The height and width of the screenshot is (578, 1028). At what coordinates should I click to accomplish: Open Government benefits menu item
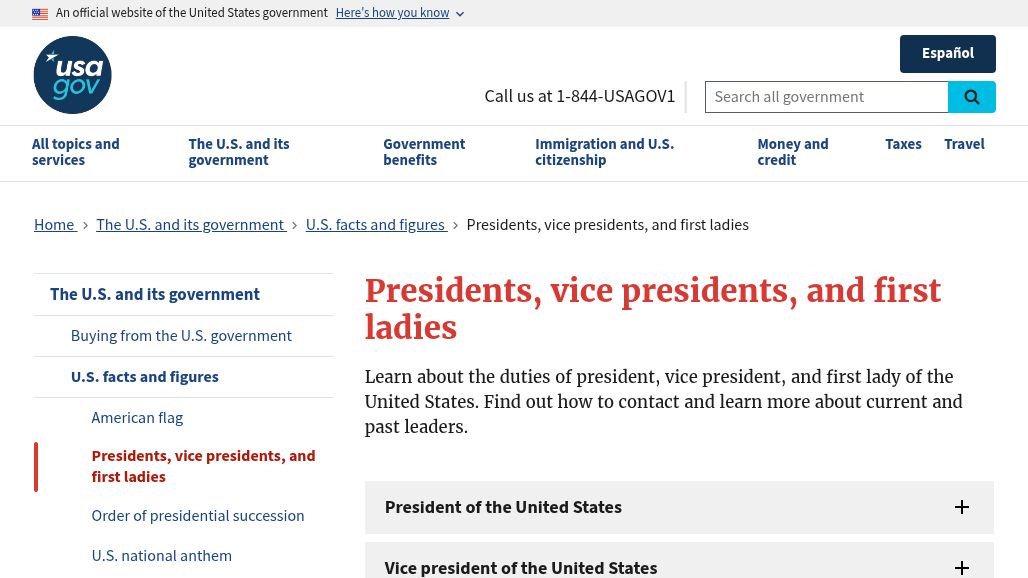[x=424, y=152]
